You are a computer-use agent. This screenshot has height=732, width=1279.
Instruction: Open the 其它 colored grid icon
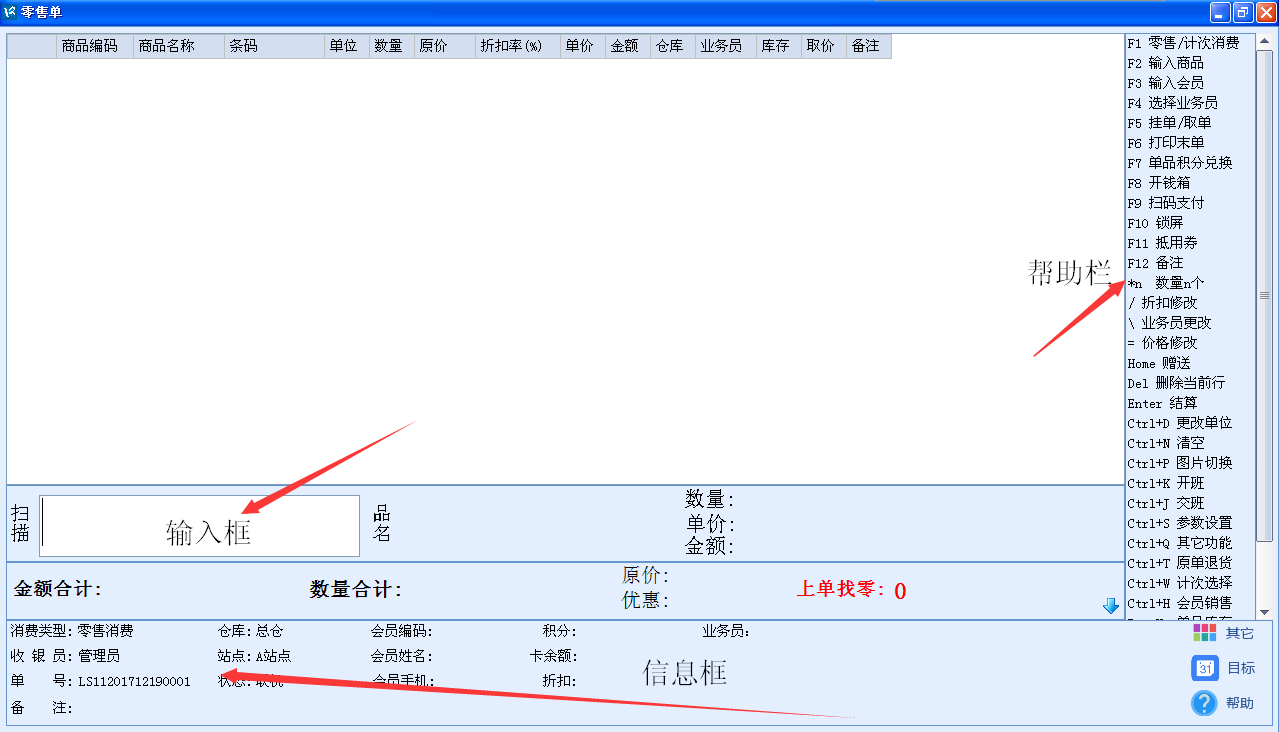(1204, 632)
